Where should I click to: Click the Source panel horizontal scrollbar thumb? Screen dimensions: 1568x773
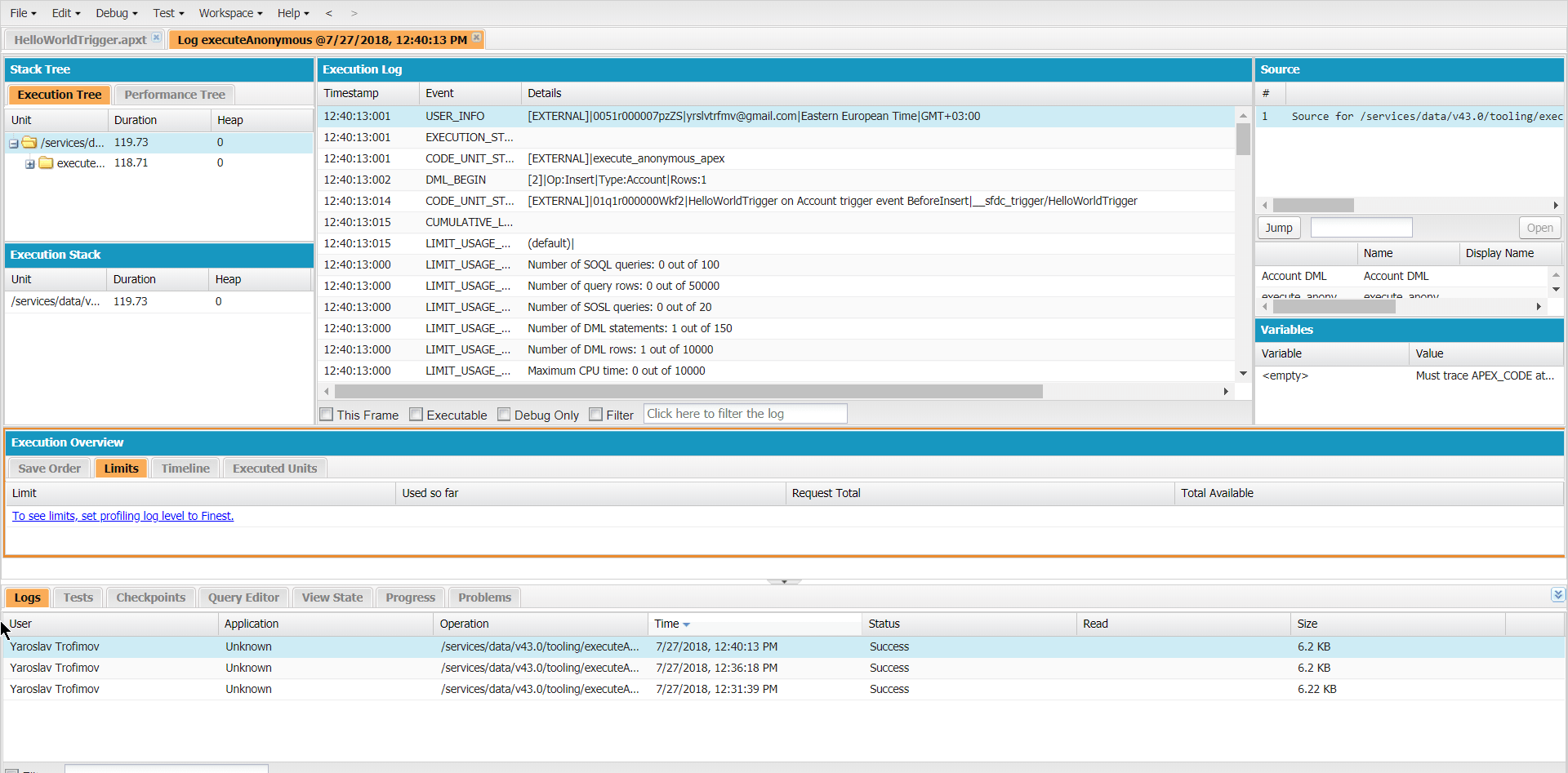pyautogui.click(x=1313, y=206)
